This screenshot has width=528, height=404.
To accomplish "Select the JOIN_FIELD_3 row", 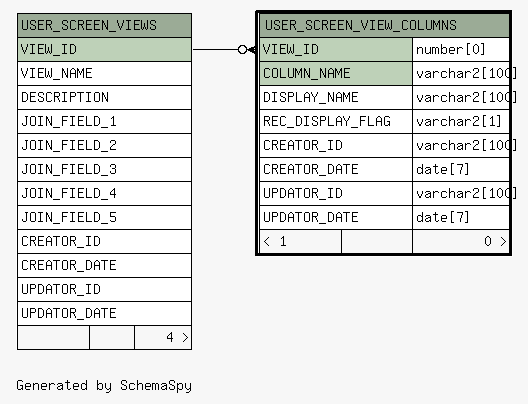I will [x=104, y=169].
